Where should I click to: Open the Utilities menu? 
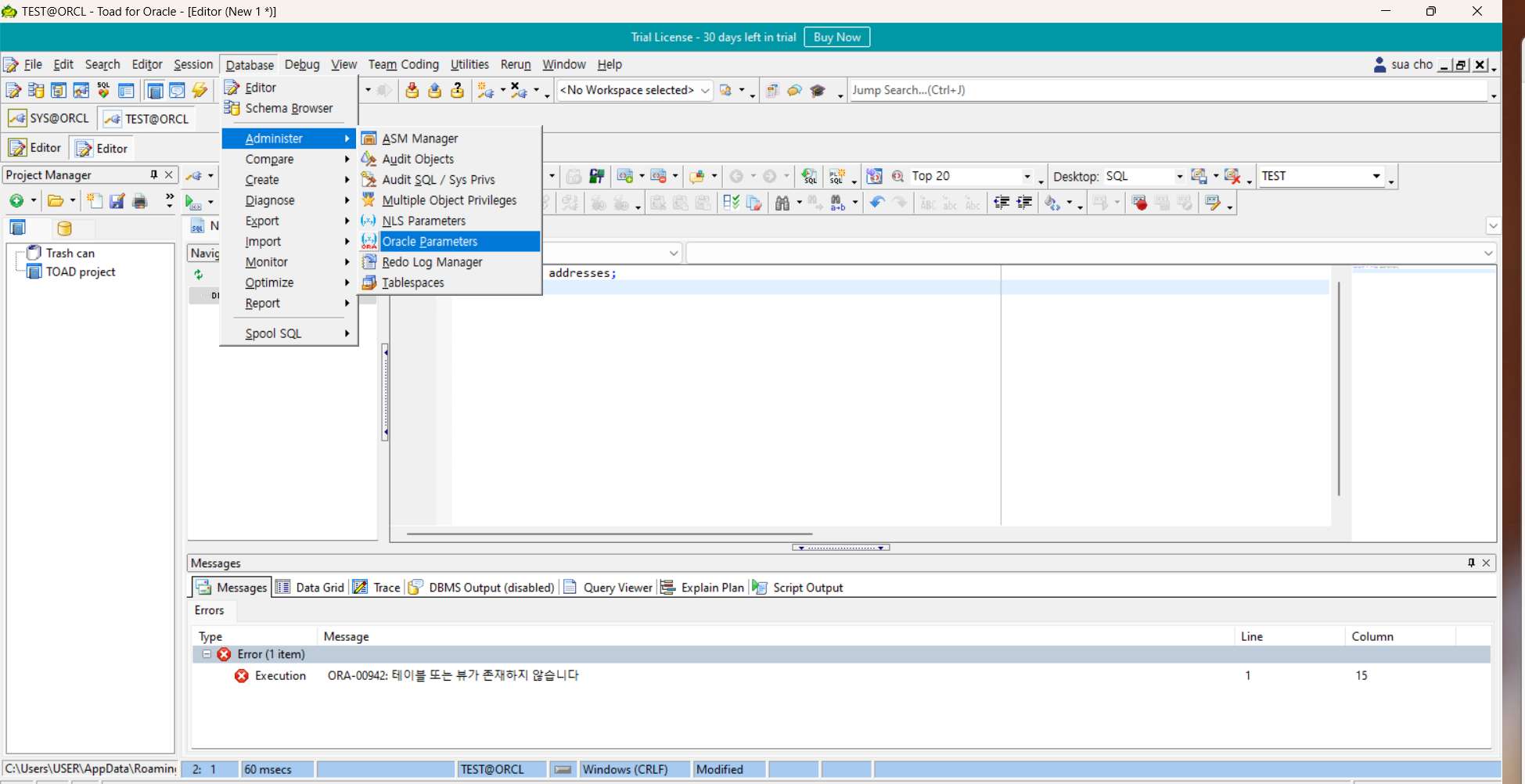click(x=469, y=64)
